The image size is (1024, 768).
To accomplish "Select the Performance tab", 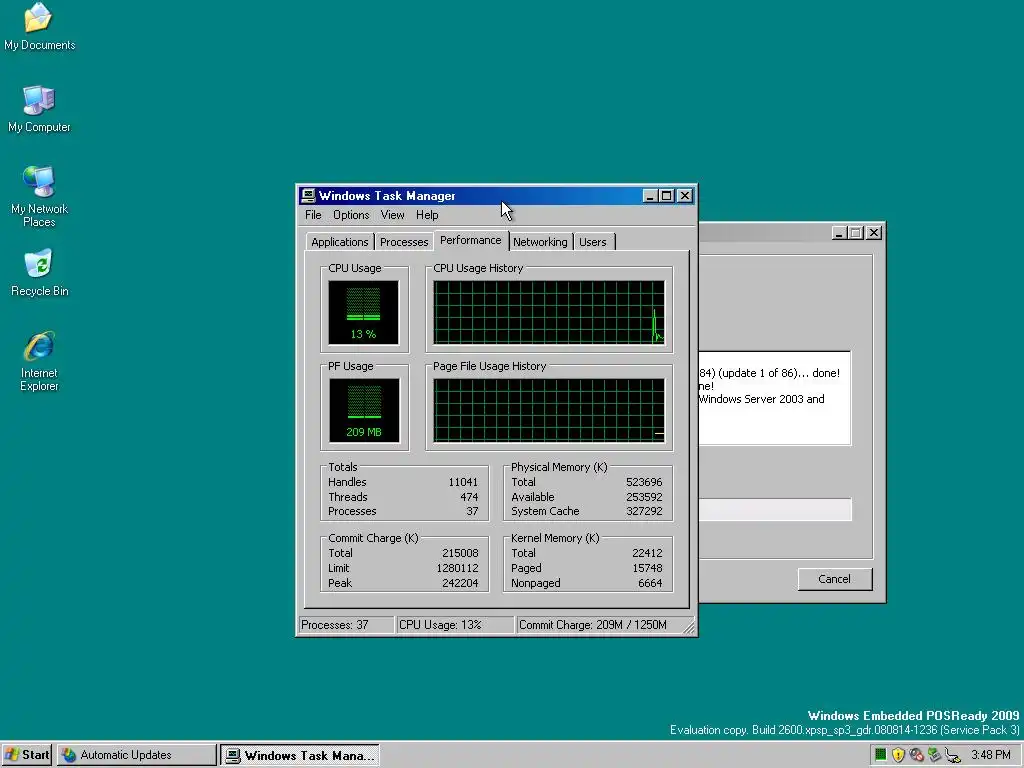I will tap(471, 240).
